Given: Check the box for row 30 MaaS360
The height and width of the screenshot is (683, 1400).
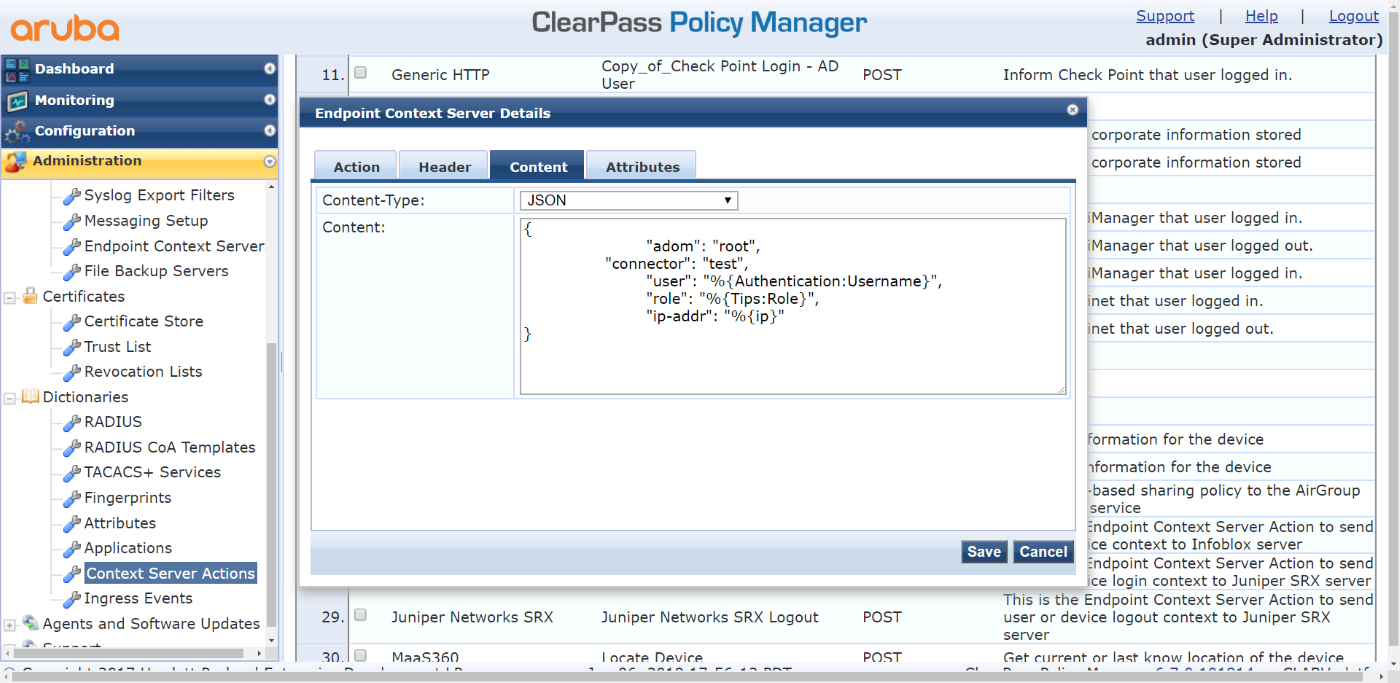Looking at the screenshot, I should point(361,656).
